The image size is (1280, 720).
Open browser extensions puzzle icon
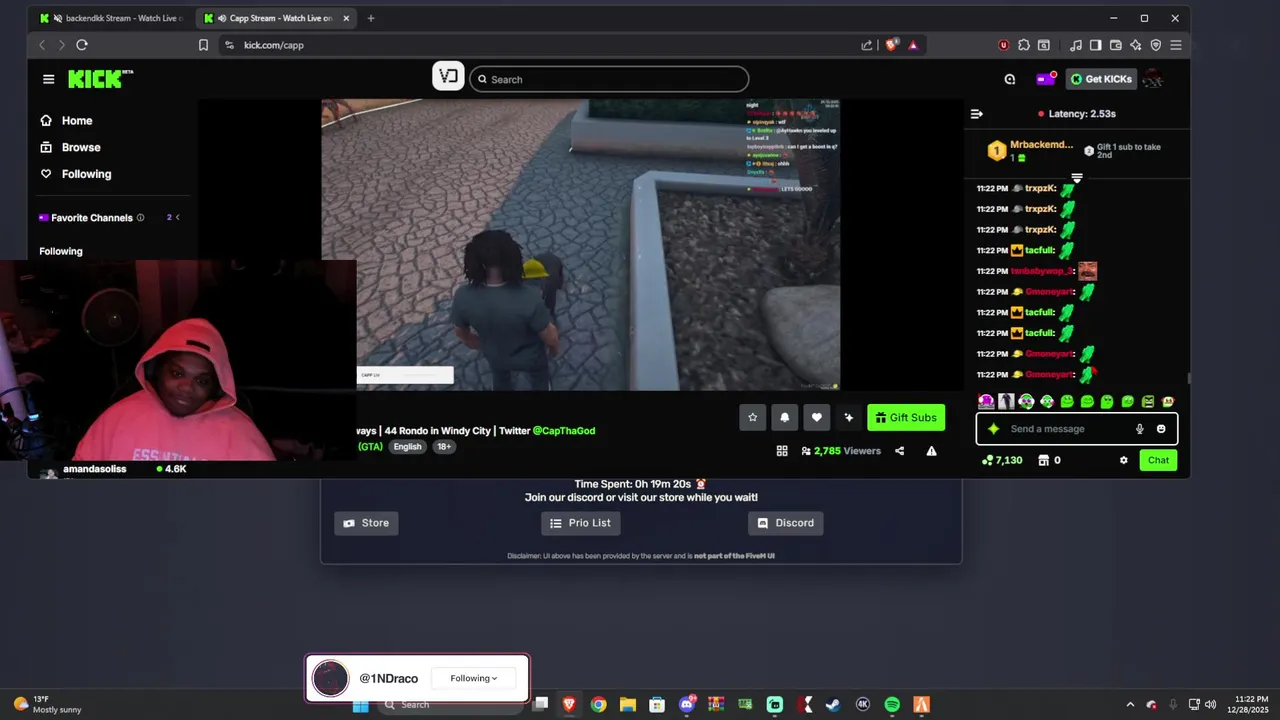pos(1024,45)
